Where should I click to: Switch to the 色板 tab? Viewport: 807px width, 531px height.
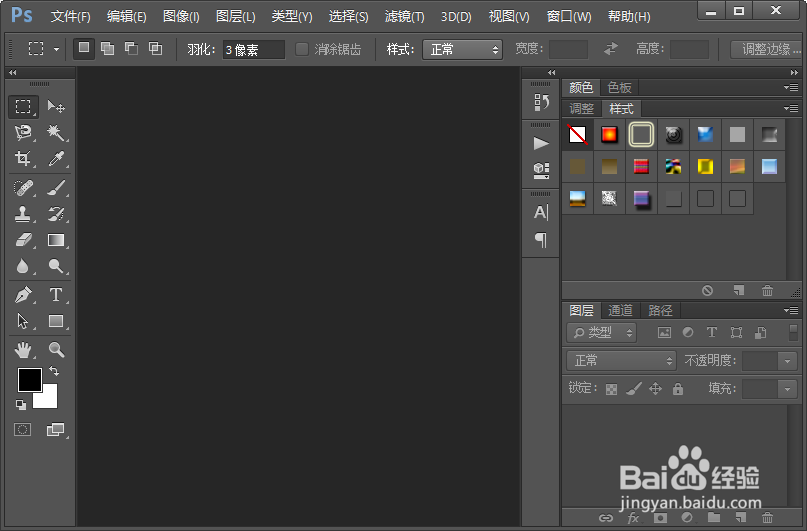(x=619, y=87)
